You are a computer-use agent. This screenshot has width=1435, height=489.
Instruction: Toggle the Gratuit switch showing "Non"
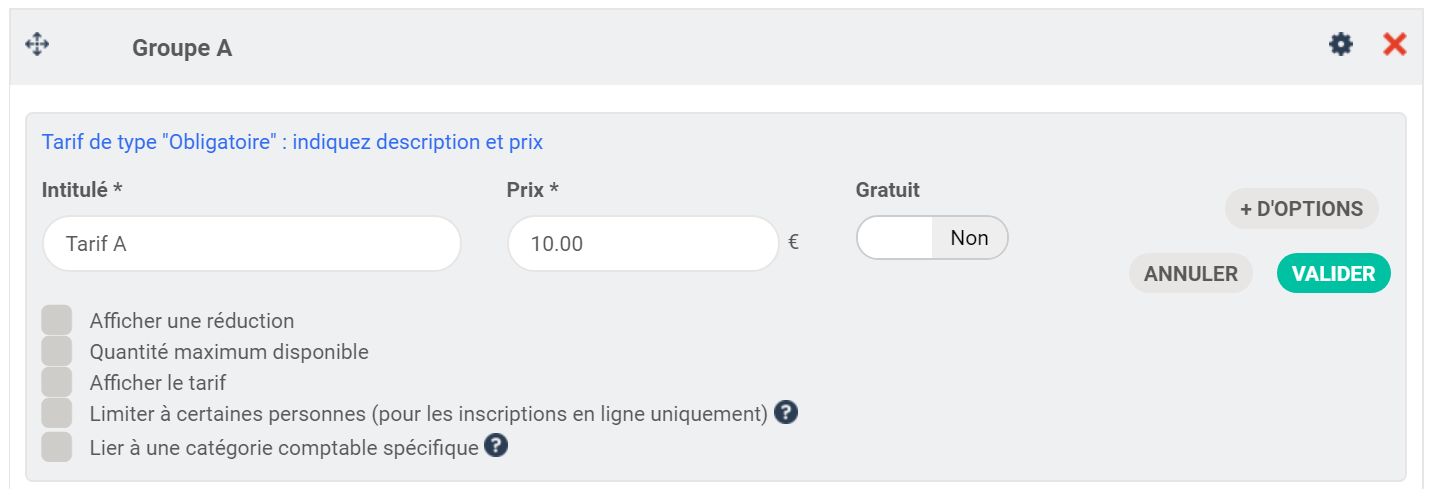pos(932,238)
